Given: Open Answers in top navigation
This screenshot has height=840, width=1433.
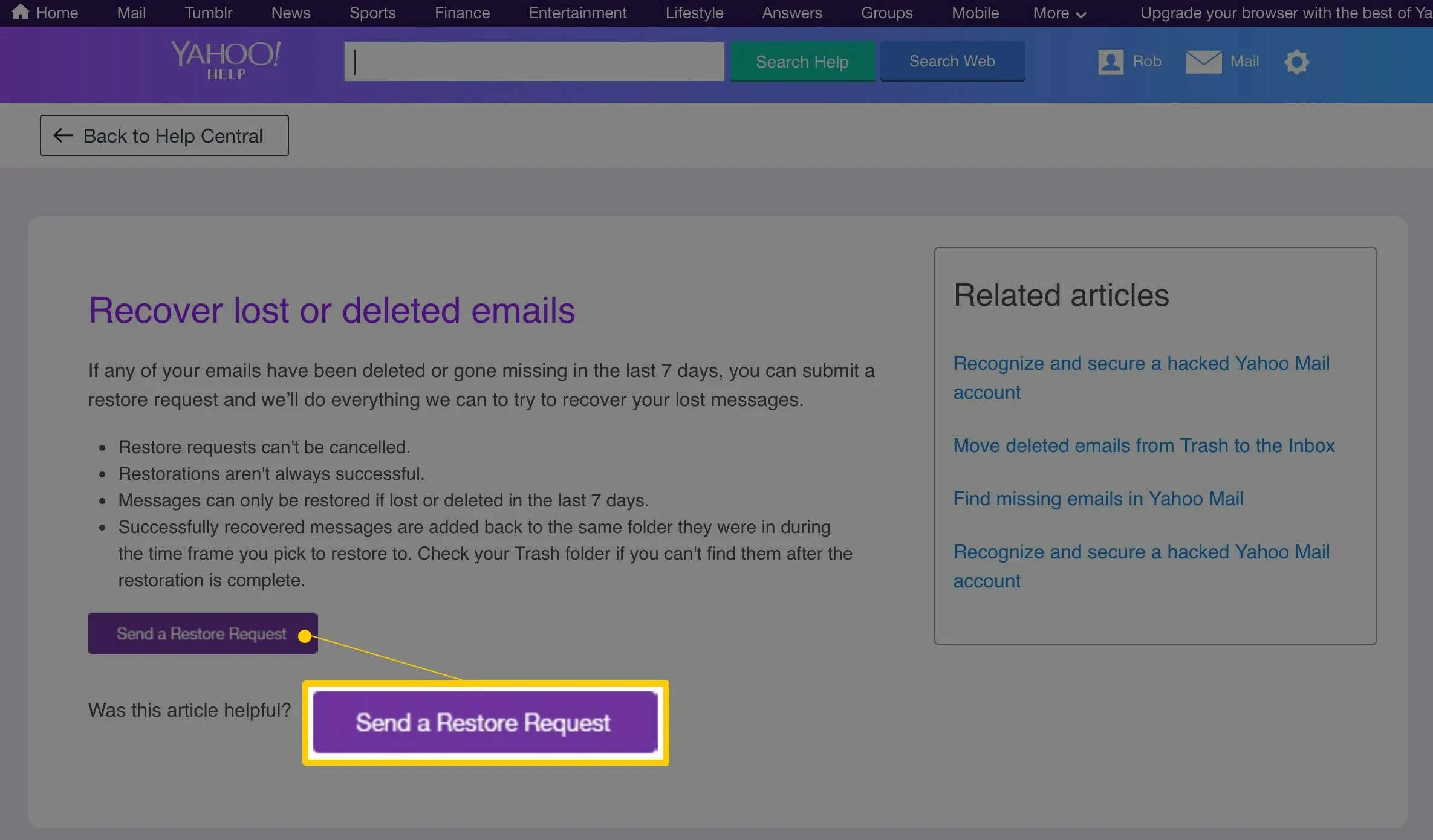Looking at the screenshot, I should [x=792, y=13].
